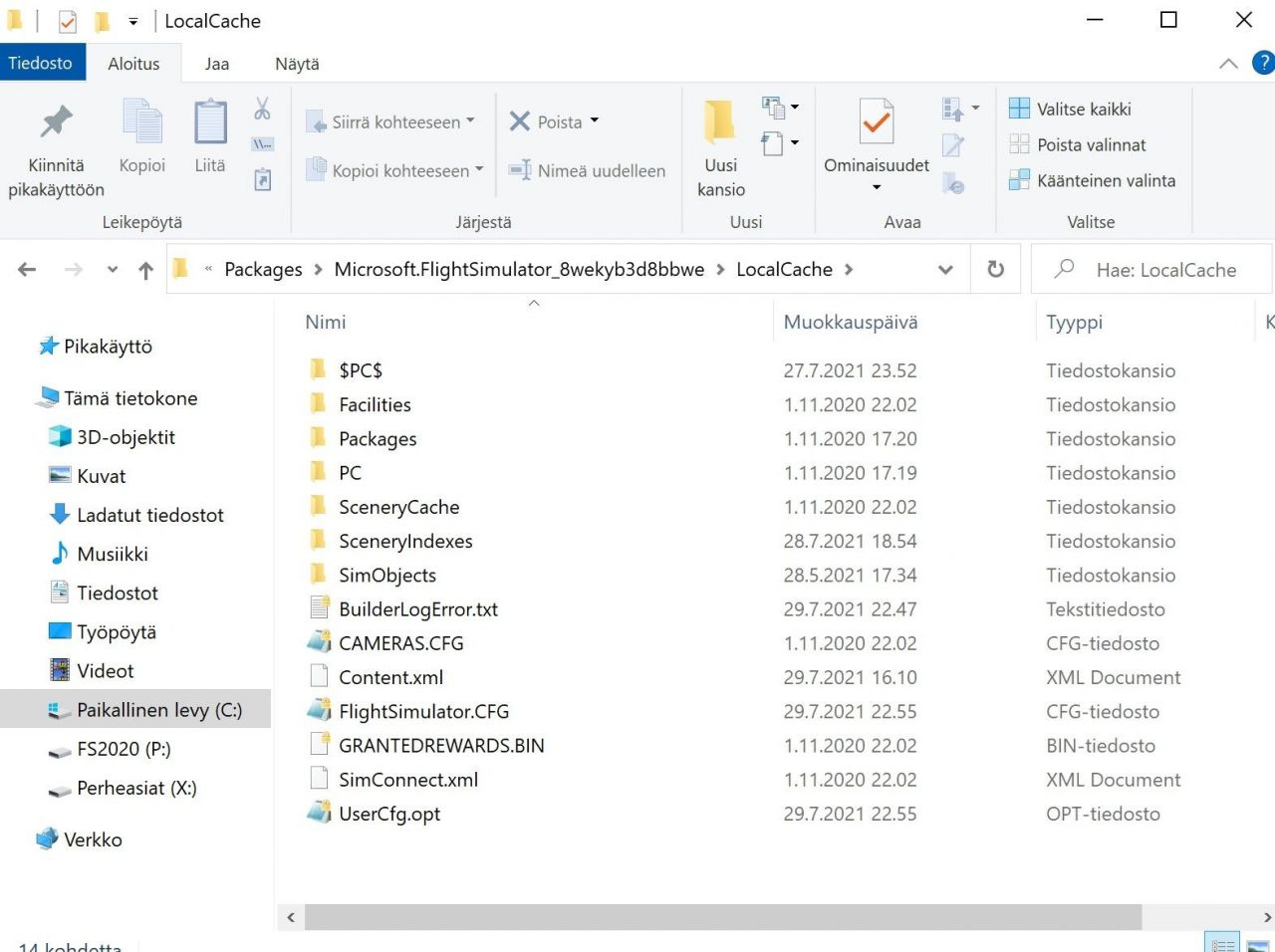This screenshot has width=1275, height=952.
Task: Select the $PC$ folder
Action: click(361, 370)
